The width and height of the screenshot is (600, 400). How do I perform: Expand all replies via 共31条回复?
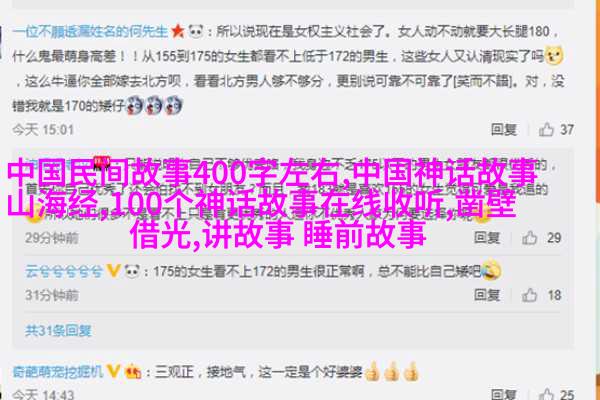click(59, 330)
